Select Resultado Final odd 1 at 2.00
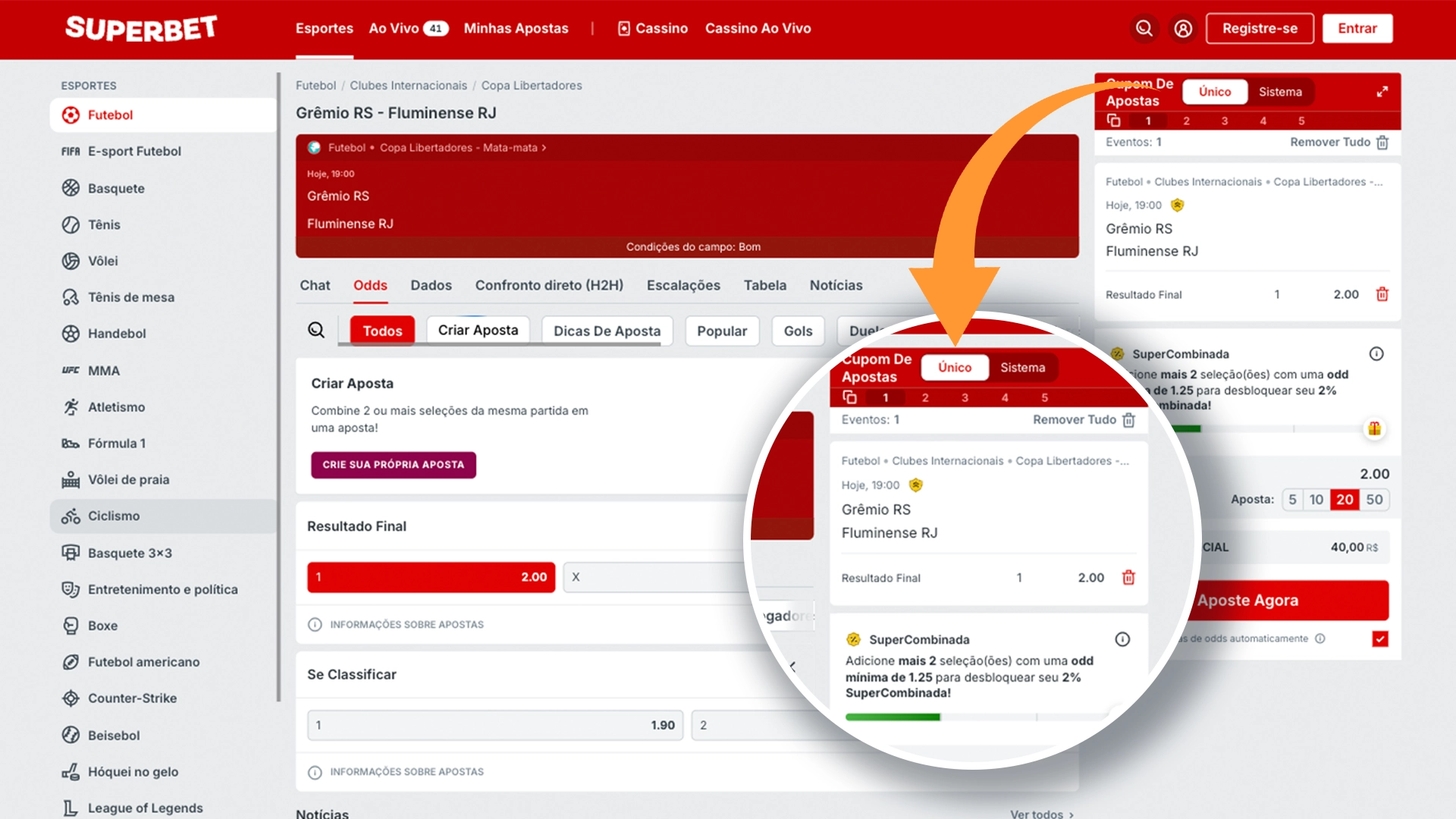Image resolution: width=1456 pixels, height=819 pixels. [x=431, y=577]
